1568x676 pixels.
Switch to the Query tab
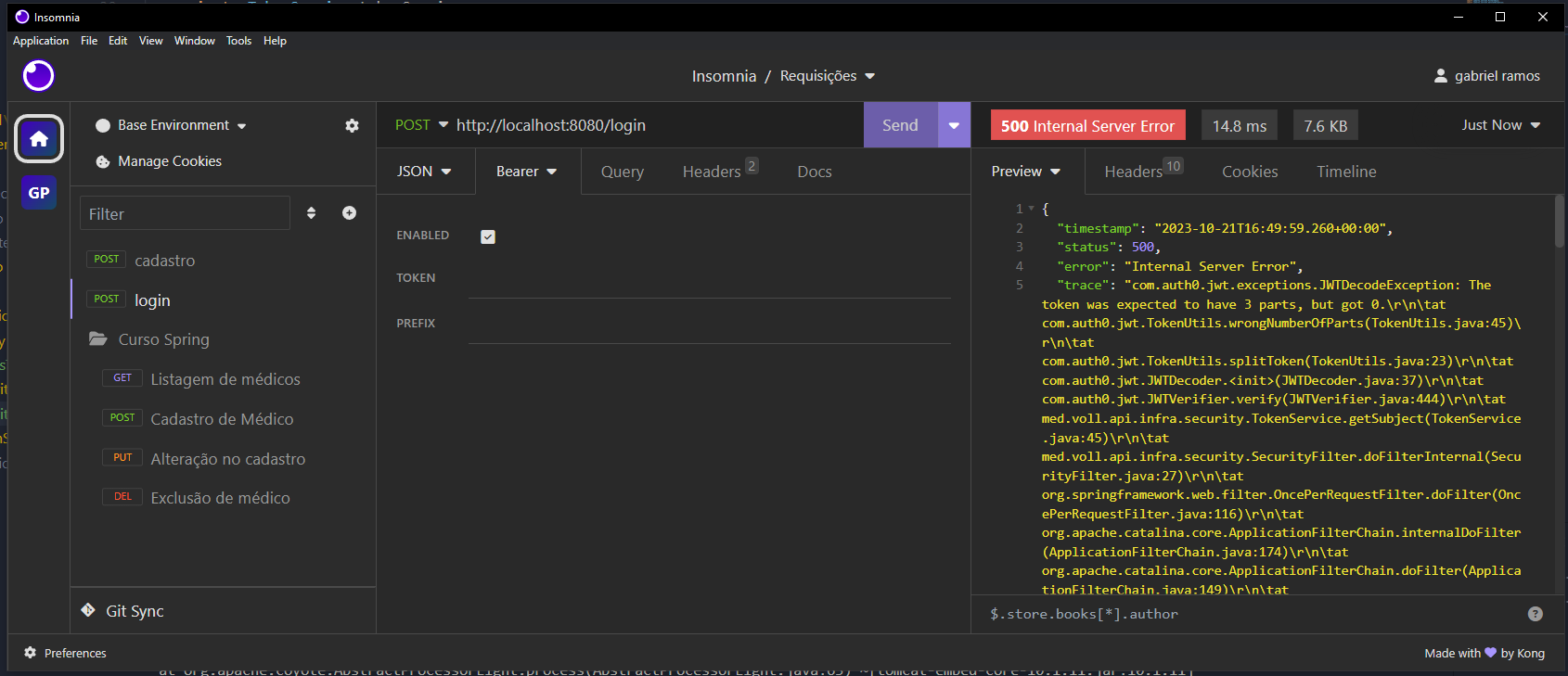(623, 172)
